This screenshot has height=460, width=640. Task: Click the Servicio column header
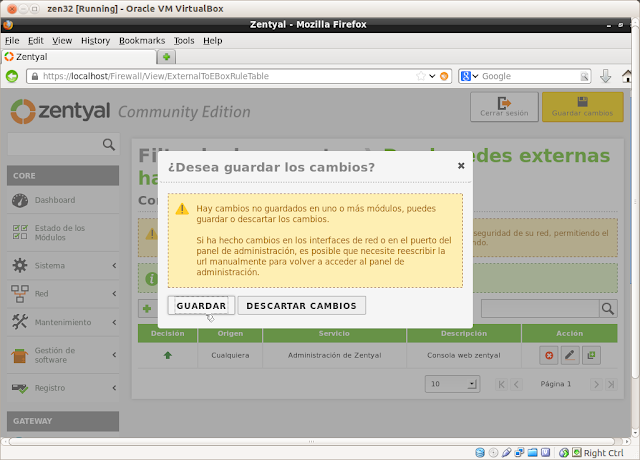[334, 333]
